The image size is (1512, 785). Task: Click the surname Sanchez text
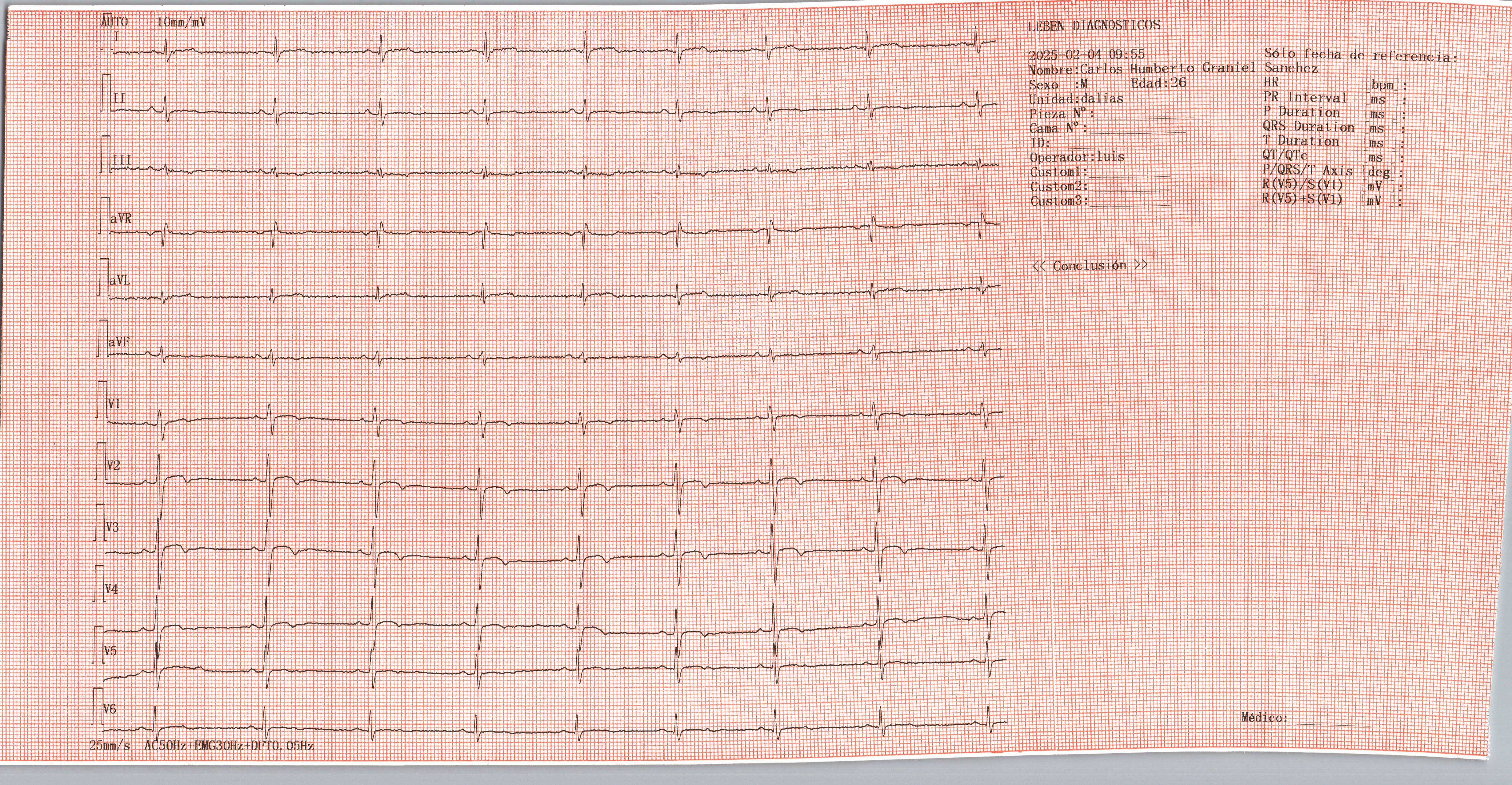click(x=1291, y=68)
